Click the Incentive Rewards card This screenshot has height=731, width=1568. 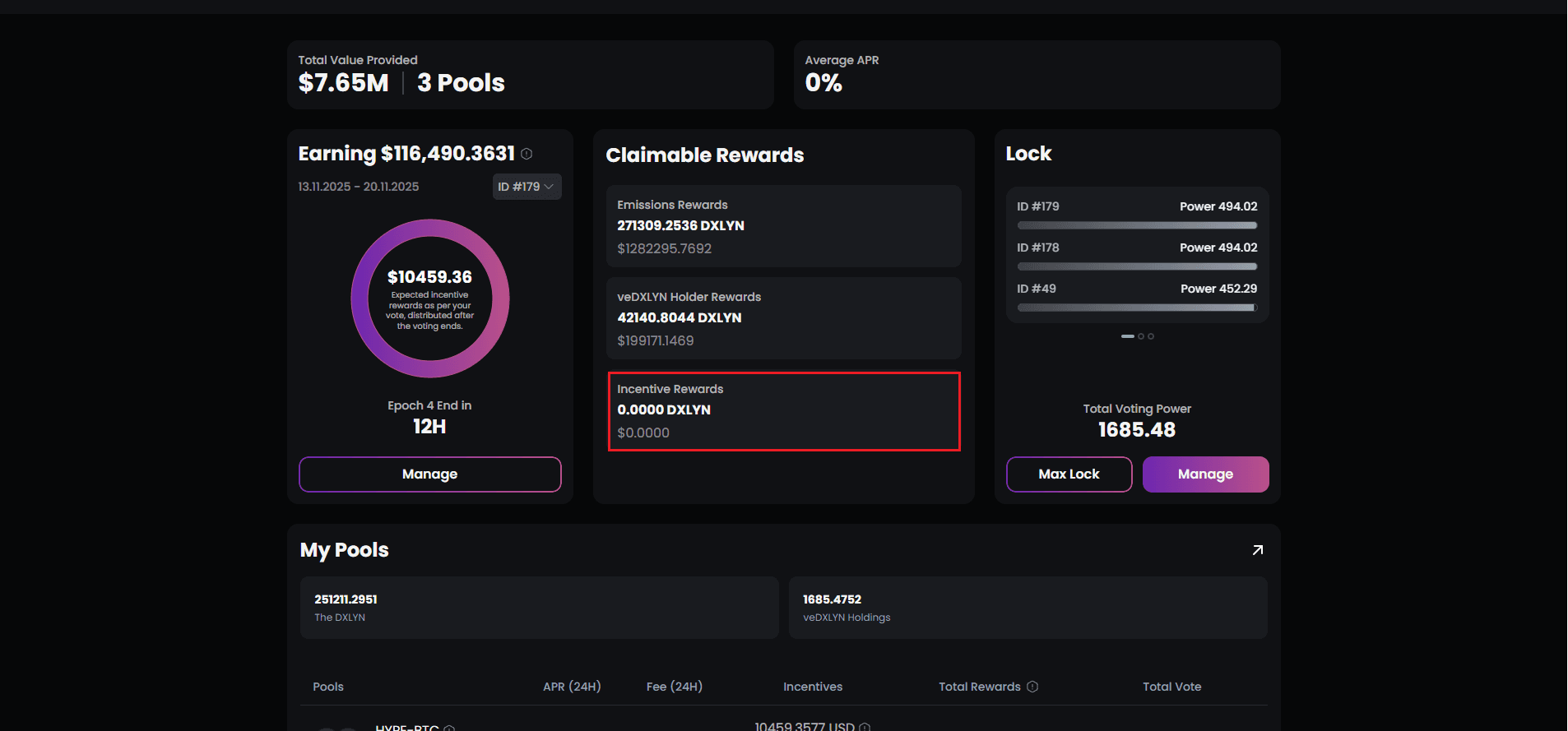[783, 411]
